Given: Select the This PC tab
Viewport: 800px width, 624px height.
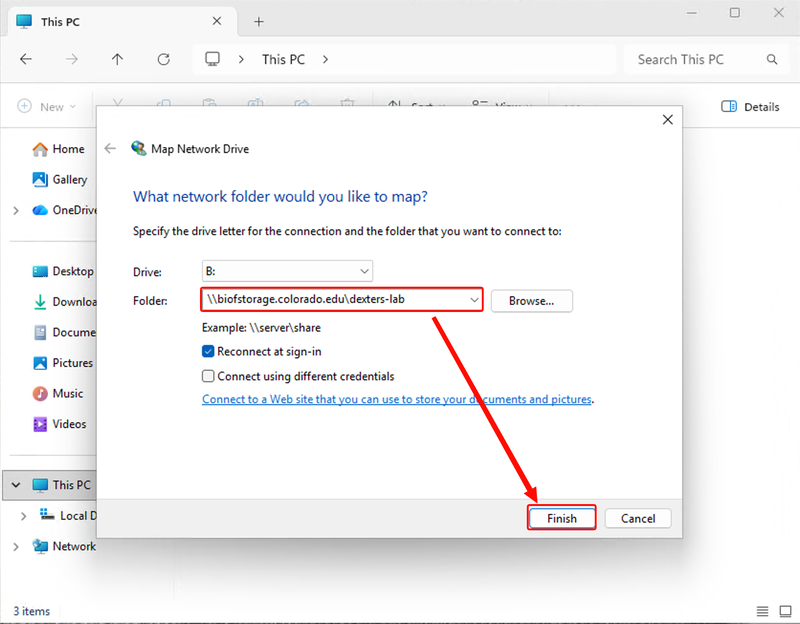Looking at the screenshot, I should (x=120, y=21).
